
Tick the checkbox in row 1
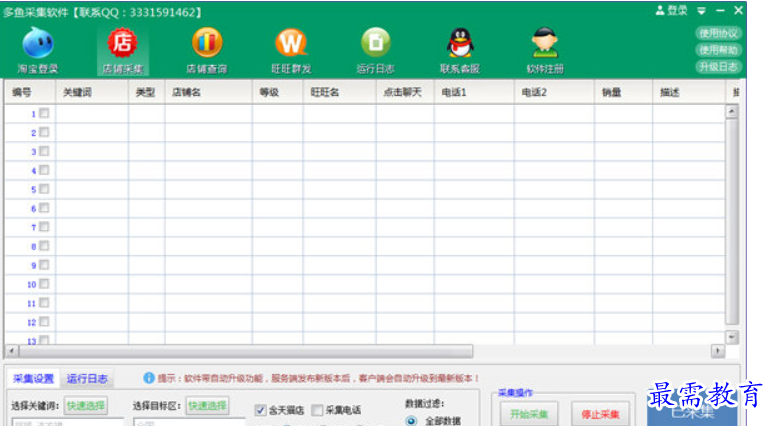coord(44,113)
